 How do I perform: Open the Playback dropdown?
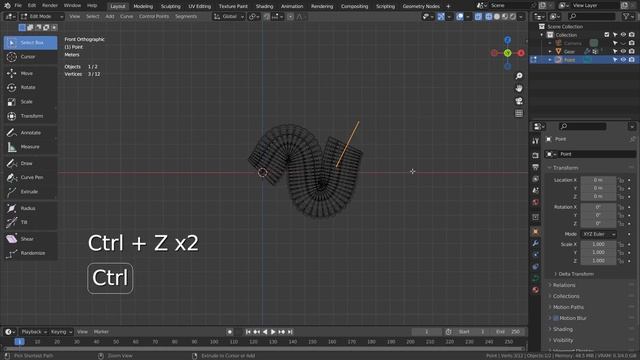(33, 332)
